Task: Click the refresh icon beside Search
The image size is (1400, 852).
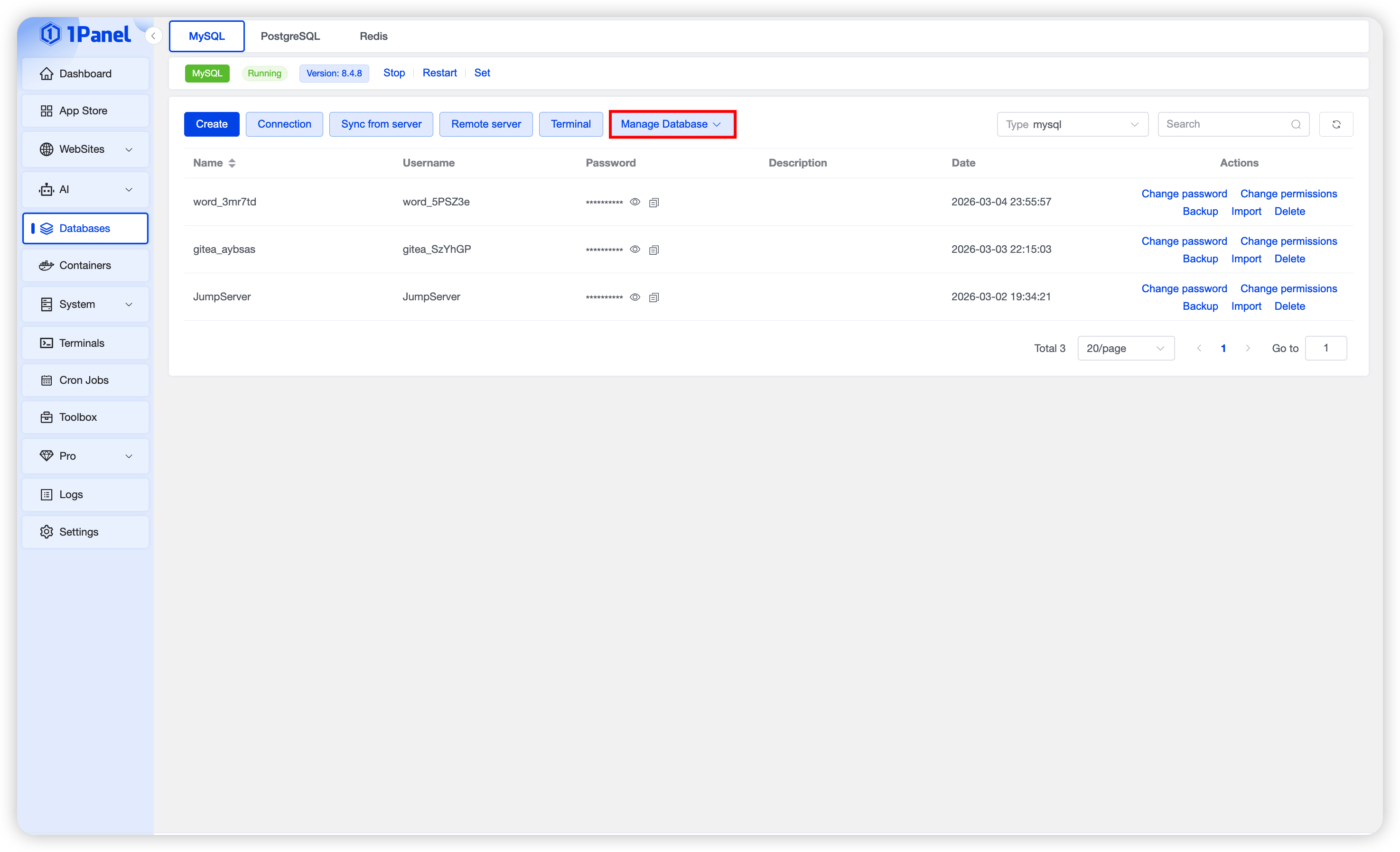Action: point(1336,124)
